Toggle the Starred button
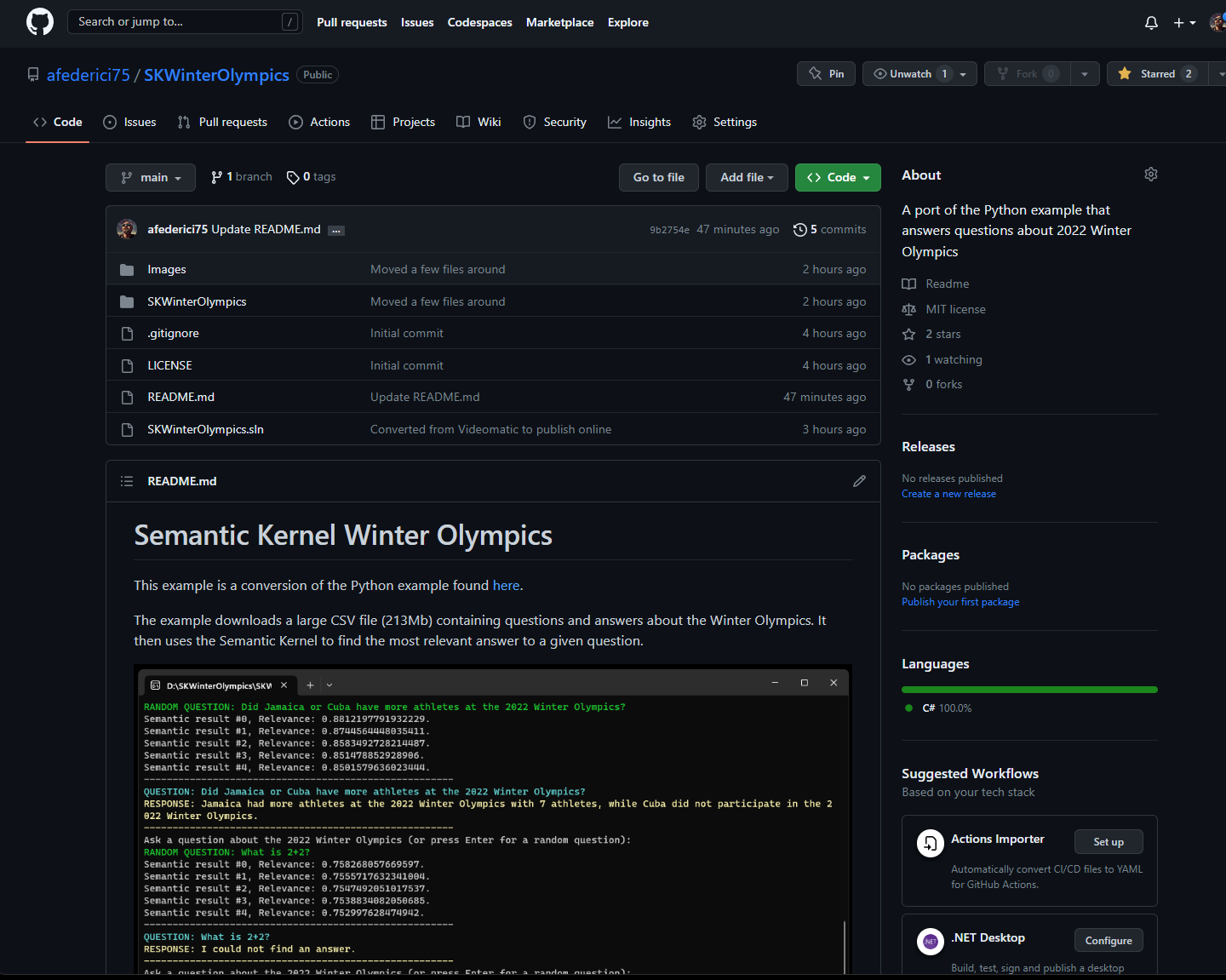Viewport: 1226px width, 980px height. coord(1157,74)
